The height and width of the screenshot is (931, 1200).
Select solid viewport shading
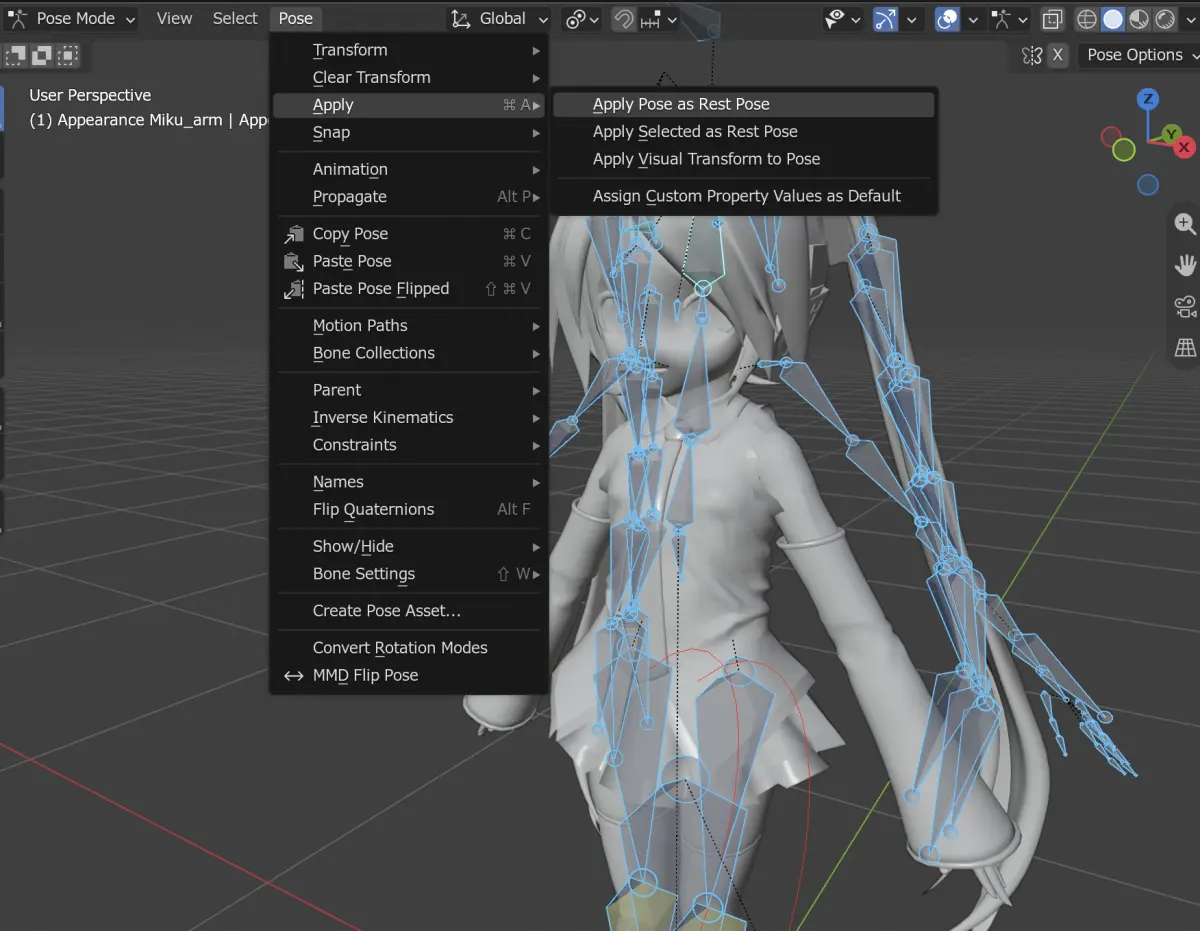(x=1113, y=19)
